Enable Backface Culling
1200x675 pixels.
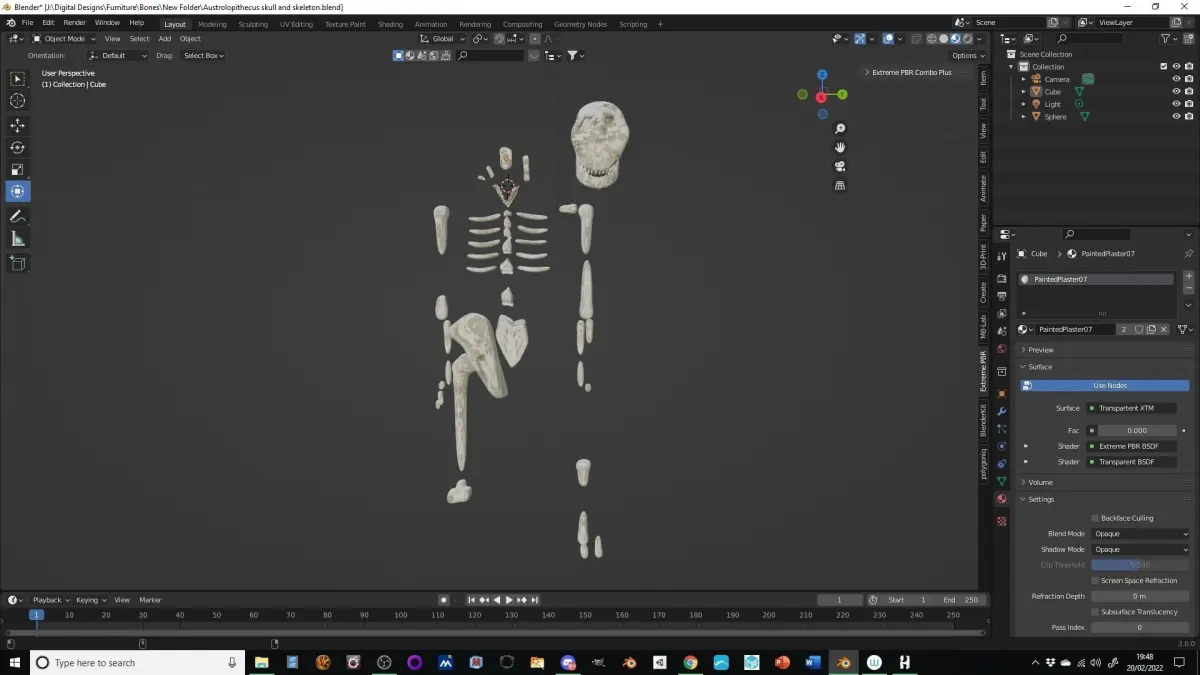click(1095, 518)
